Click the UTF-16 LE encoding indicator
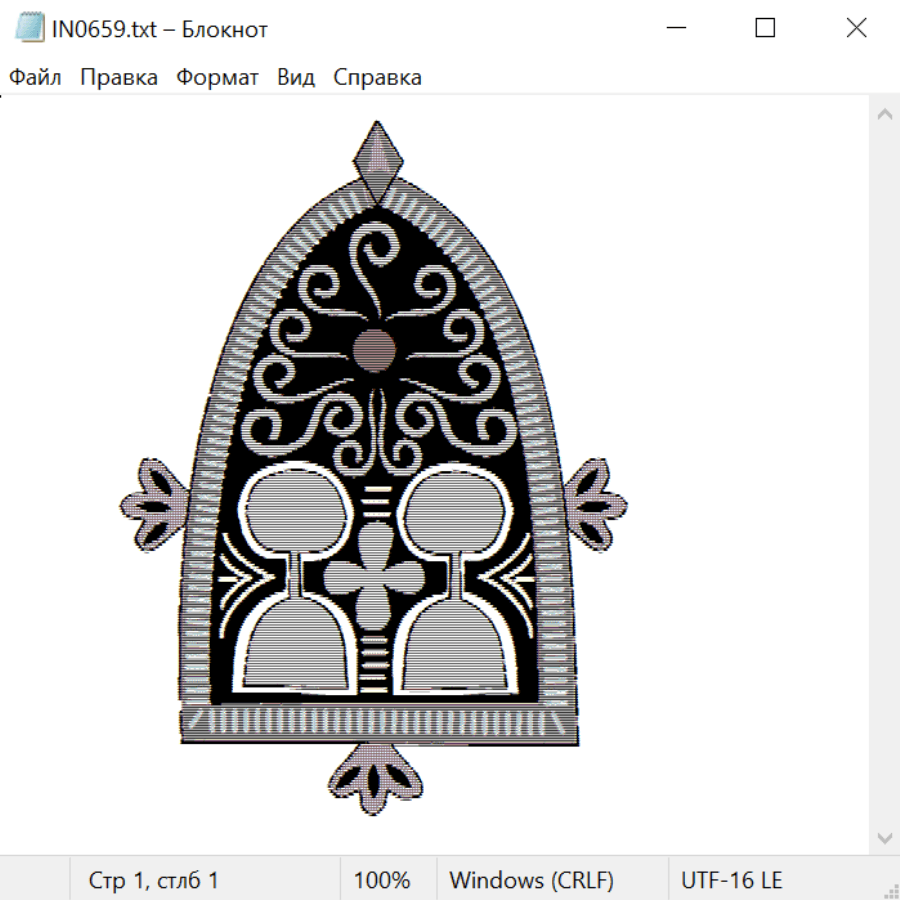 click(x=731, y=880)
